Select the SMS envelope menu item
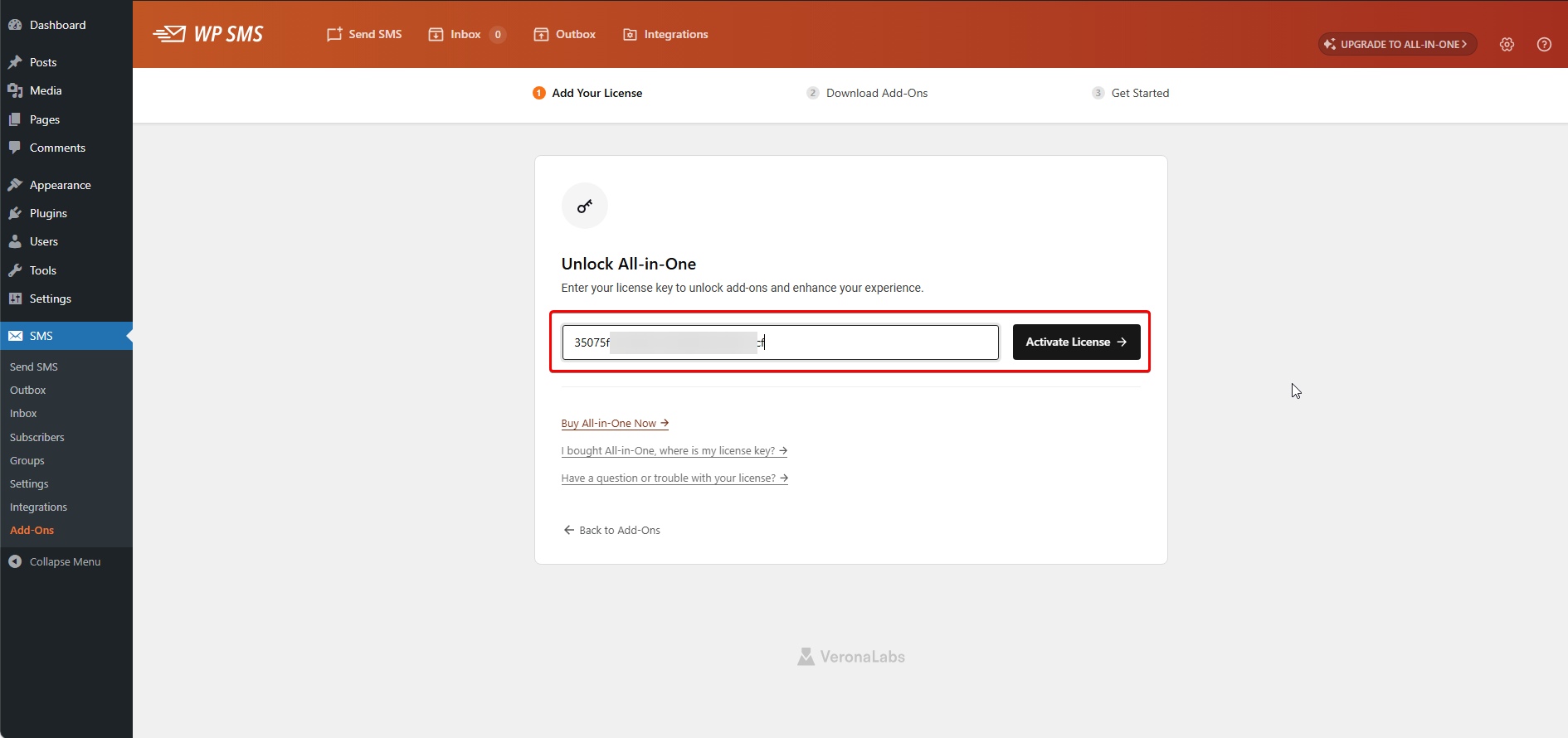Screen dimensions: 1568x738 pos(66,336)
